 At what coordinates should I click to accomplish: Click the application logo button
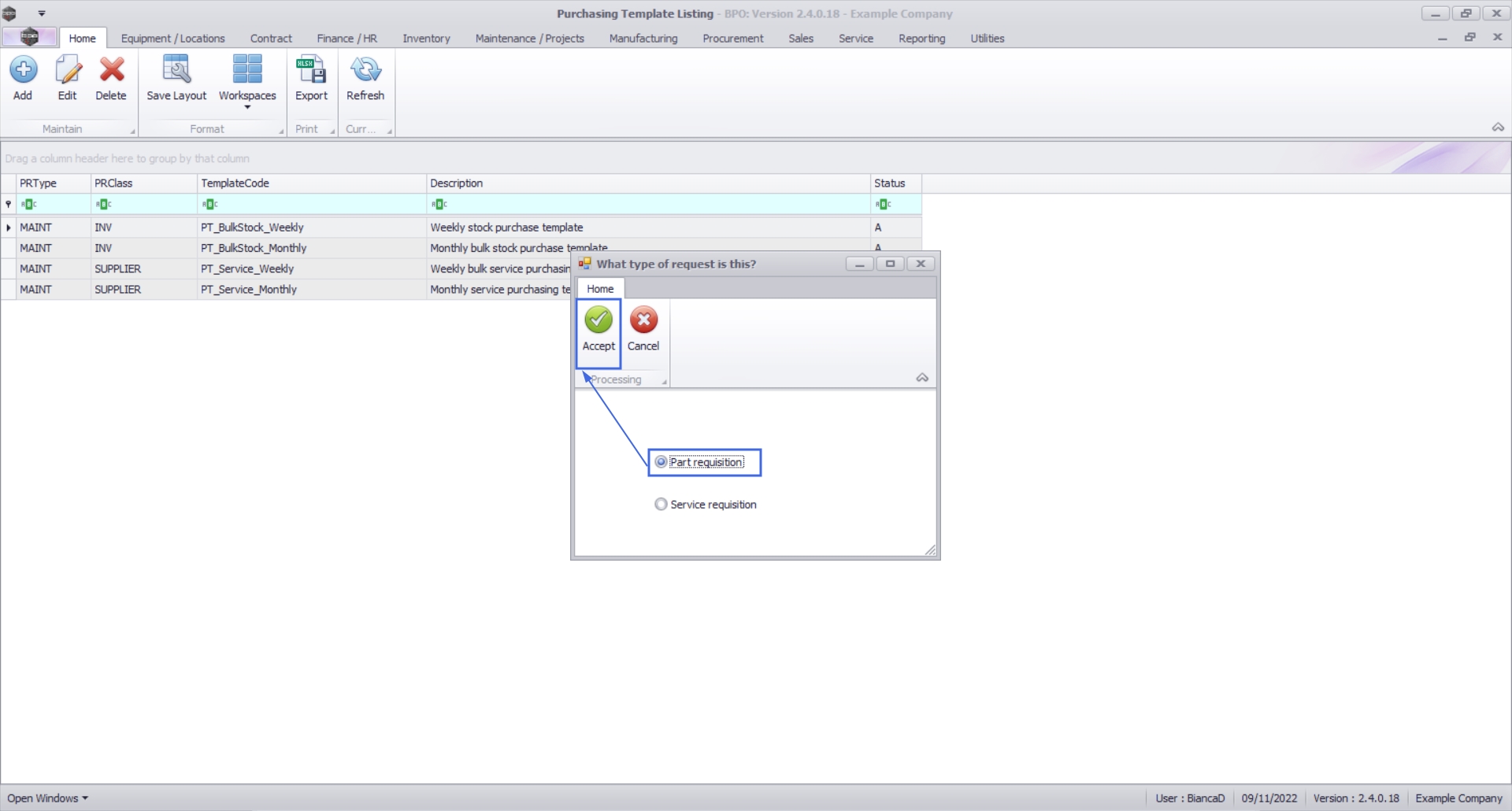point(29,37)
